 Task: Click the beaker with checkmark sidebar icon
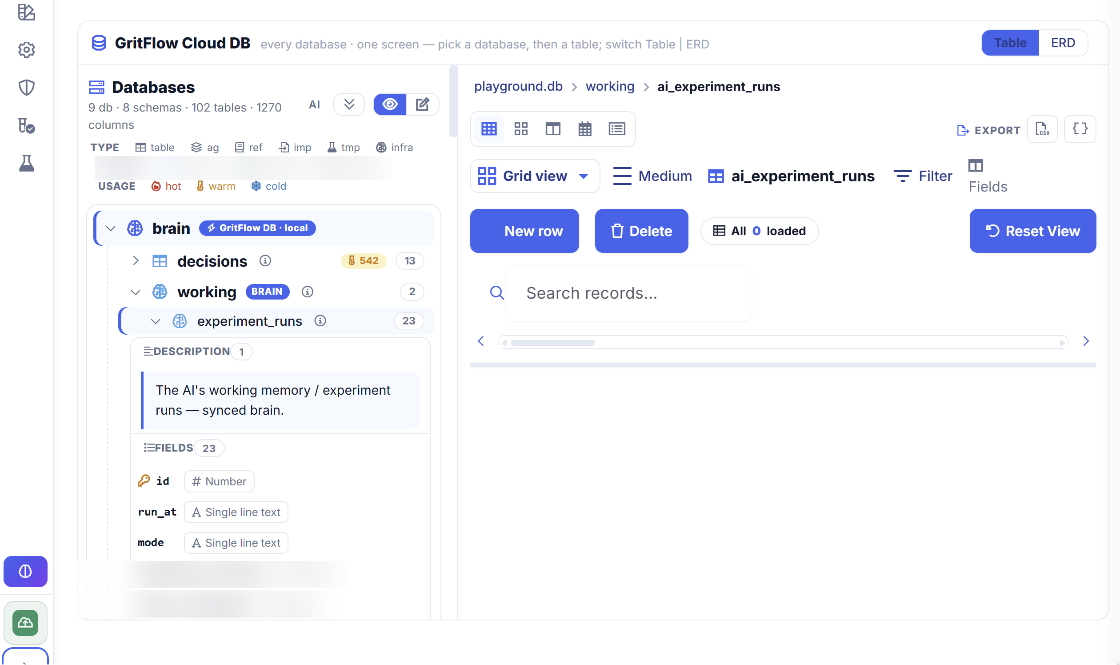(26, 126)
